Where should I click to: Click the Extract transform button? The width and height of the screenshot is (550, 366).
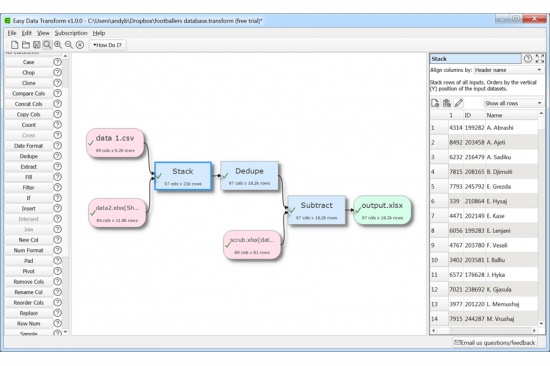click(29, 167)
